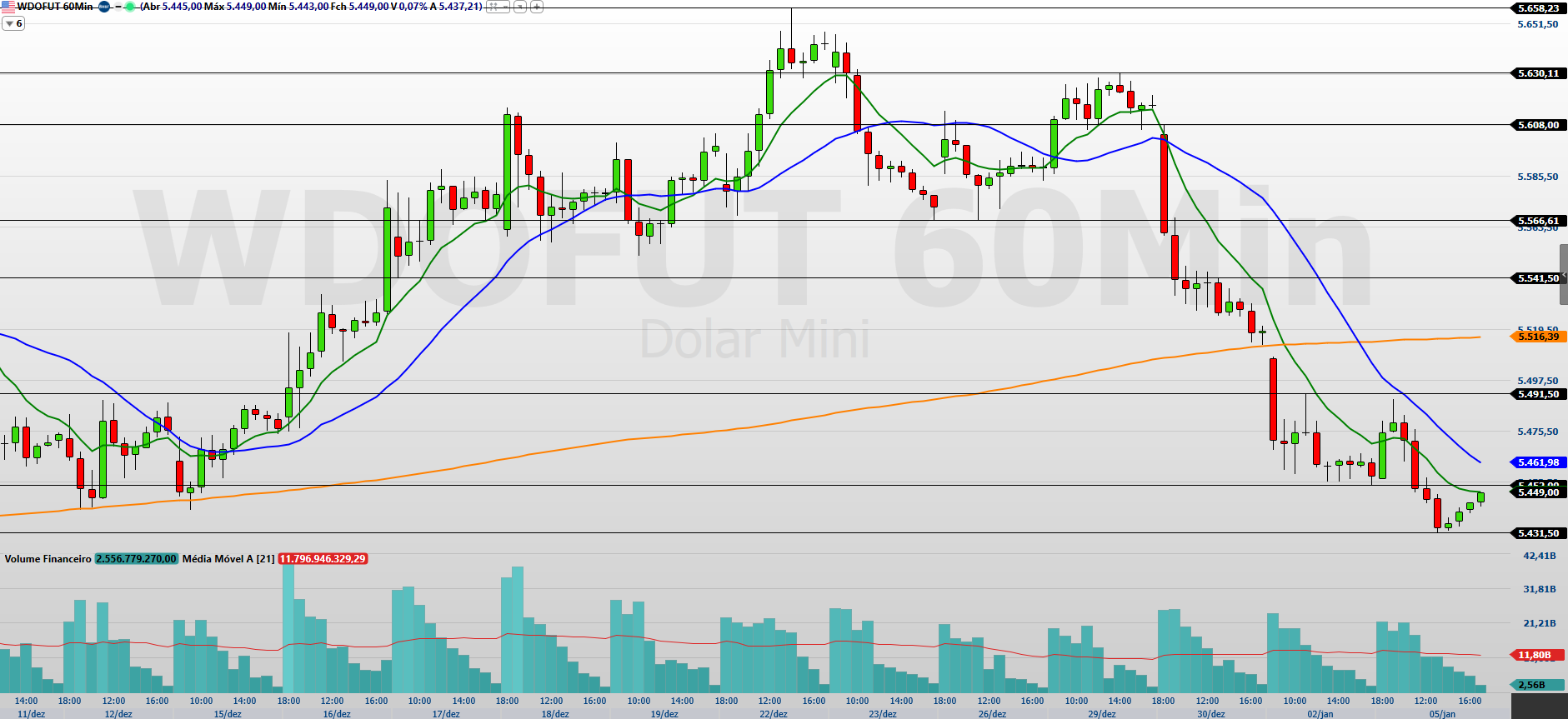Expand the collapsed right side panel handle
Image resolution: width=1568 pixels, height=719 pixels.
click(1564, 275)
